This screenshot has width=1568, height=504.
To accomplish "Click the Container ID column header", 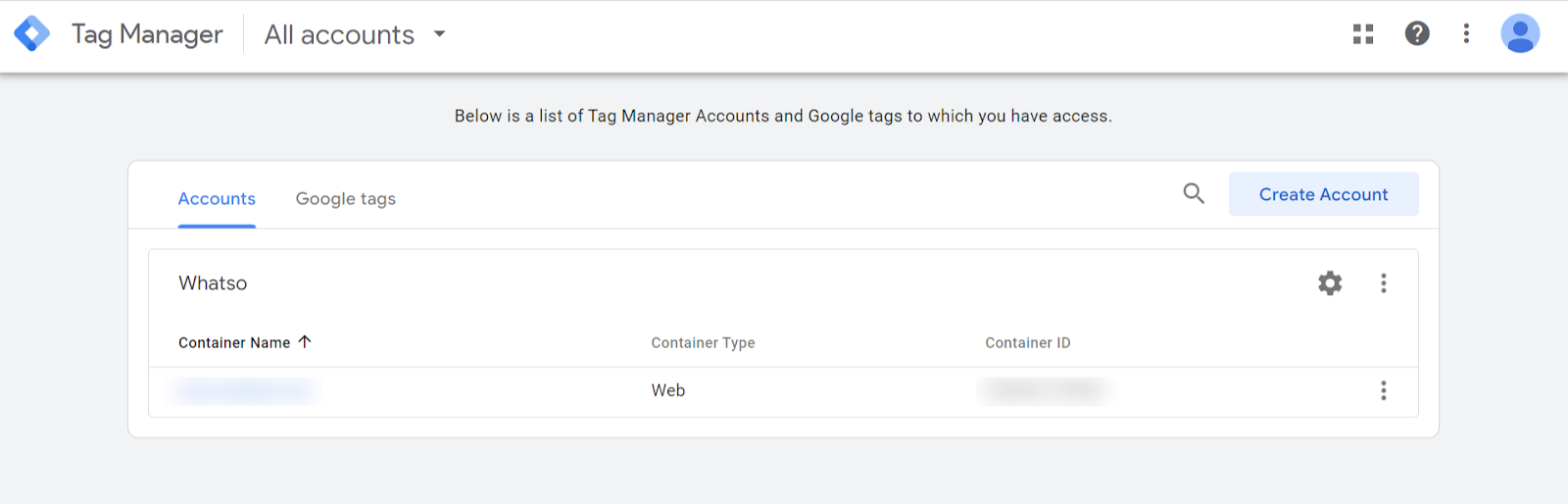I will 1028,342.
